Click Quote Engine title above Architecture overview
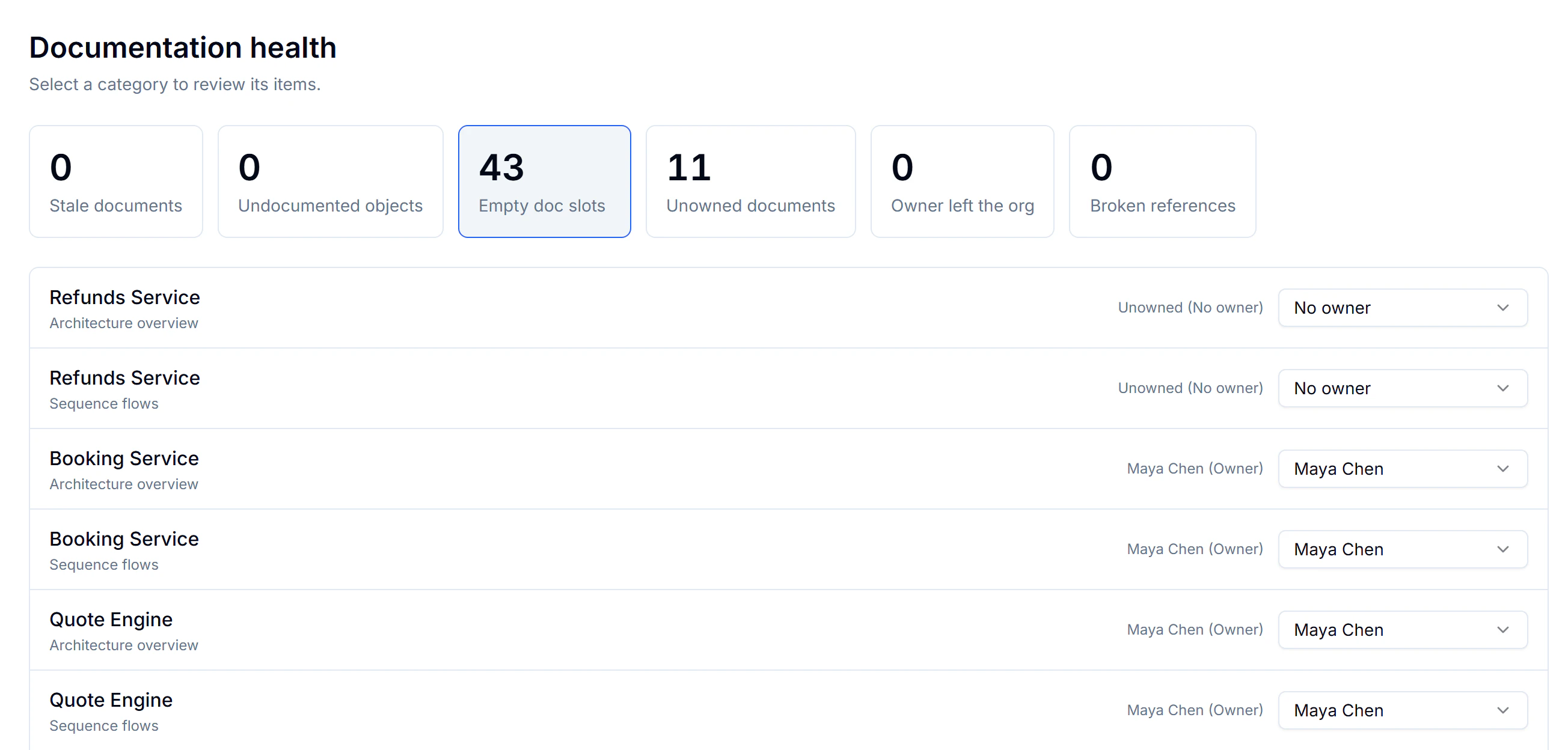The height and width of the screenshot is (750, 1568). pyautogui.click(x=111, y=619)
